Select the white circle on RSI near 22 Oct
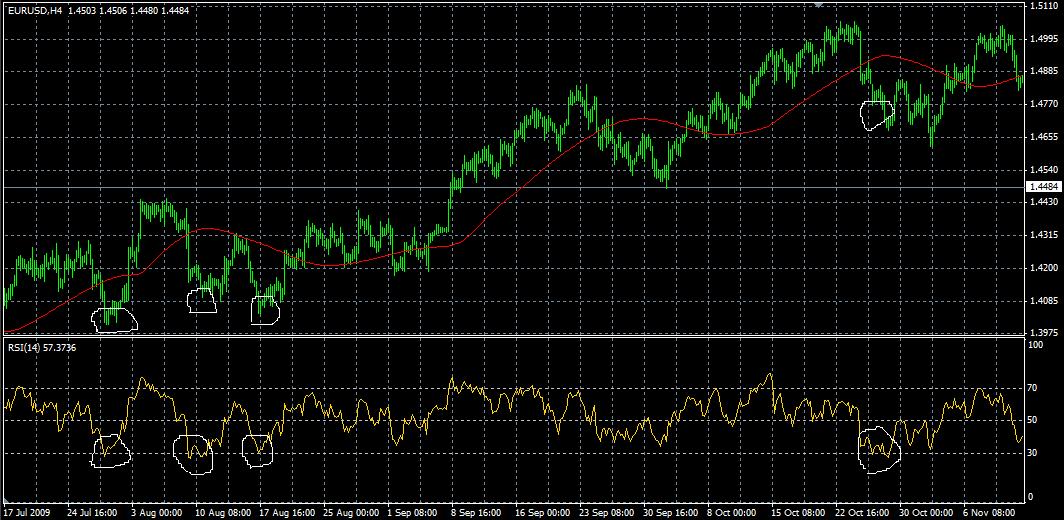This screenshot has height=520, width=1064. pyautogui.click(x=879, y=449)
